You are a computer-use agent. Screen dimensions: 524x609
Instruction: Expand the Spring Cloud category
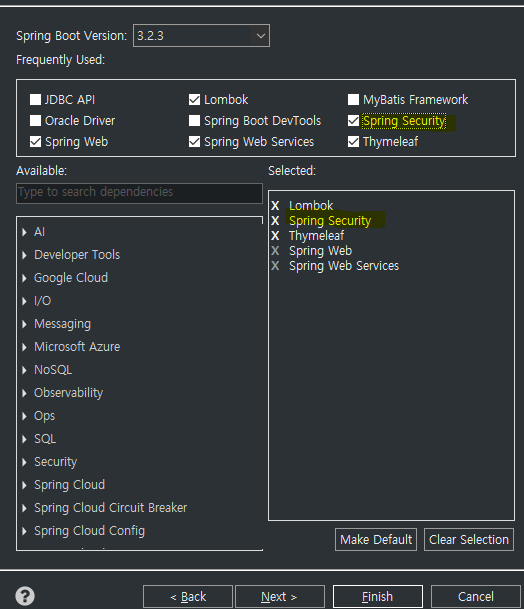[x=24, y=485]
